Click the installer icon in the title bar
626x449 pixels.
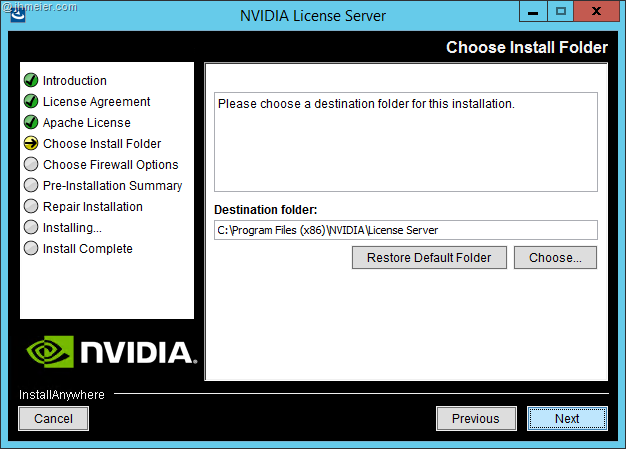pos(12,14)
